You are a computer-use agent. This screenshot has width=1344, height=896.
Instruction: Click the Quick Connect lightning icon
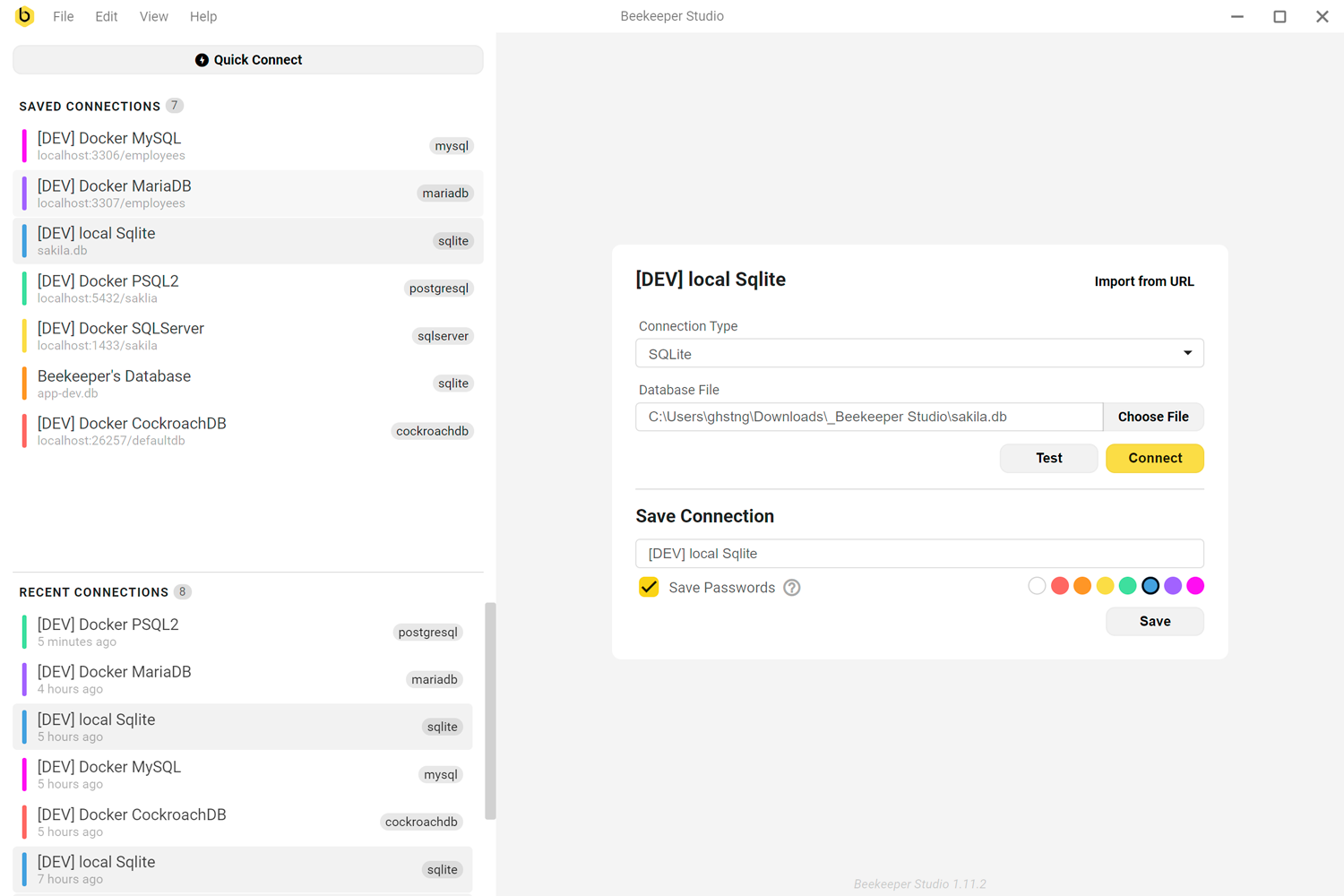pos(202,60)
